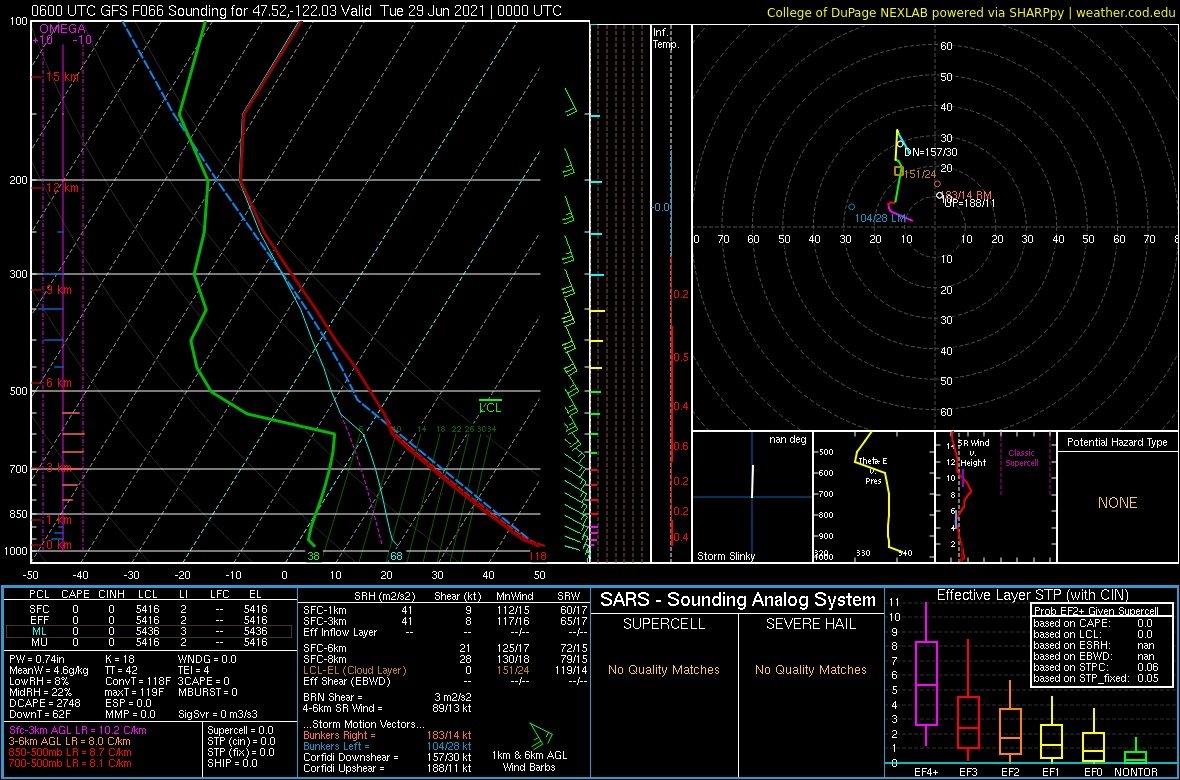Image resolution: width=1180 pixels, height=780 pixels.
Task: Click the 1km & 6km AGL wind barb icon
Action: point(540,735)
